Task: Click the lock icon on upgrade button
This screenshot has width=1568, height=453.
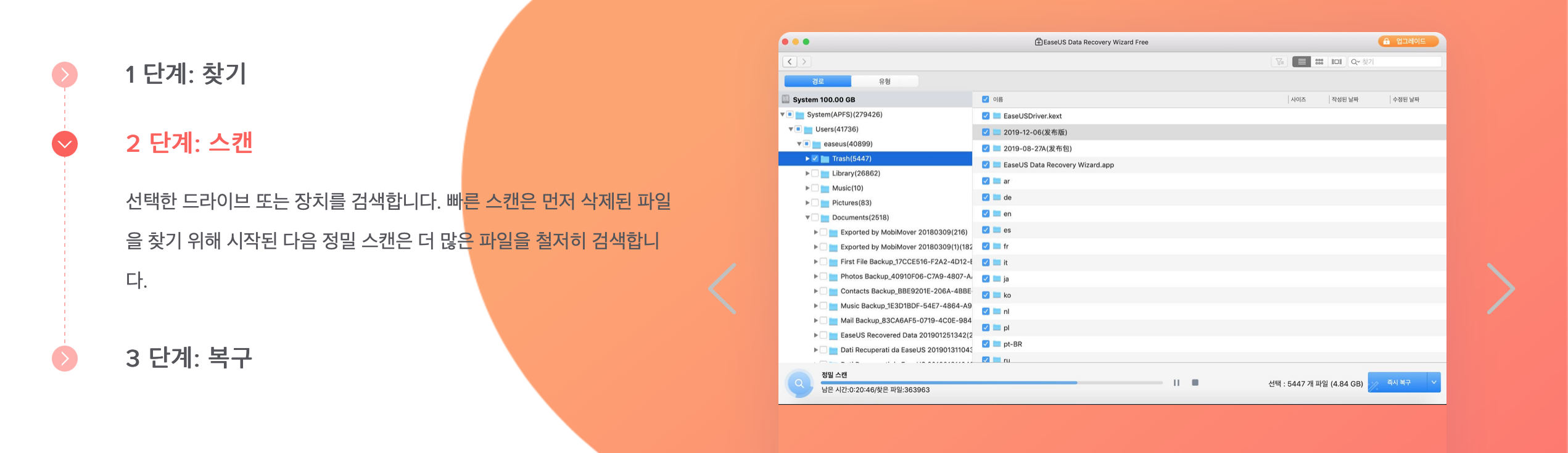Action: click(1386, 41)
